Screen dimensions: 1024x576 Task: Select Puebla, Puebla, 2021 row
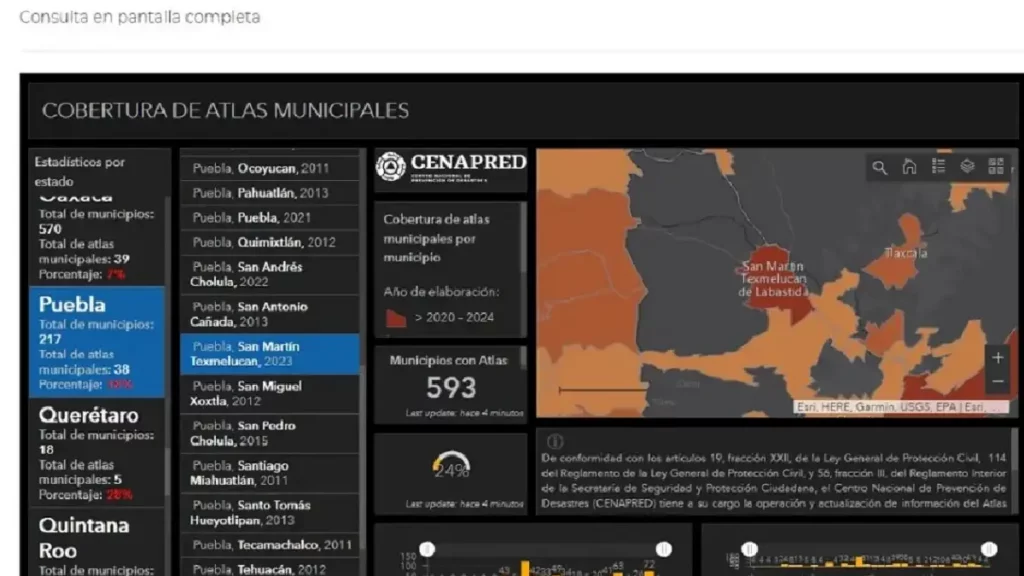[269, 218]
